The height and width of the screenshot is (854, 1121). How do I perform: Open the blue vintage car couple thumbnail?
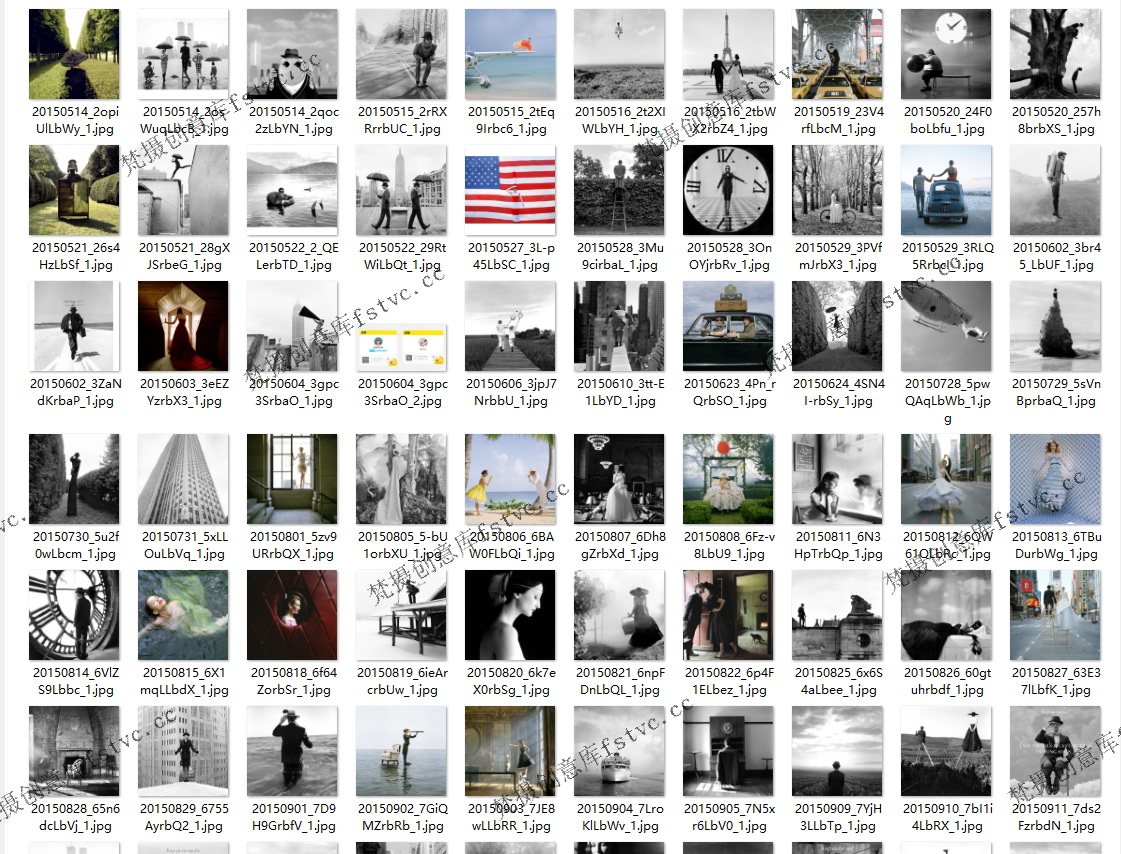(947, 190)
